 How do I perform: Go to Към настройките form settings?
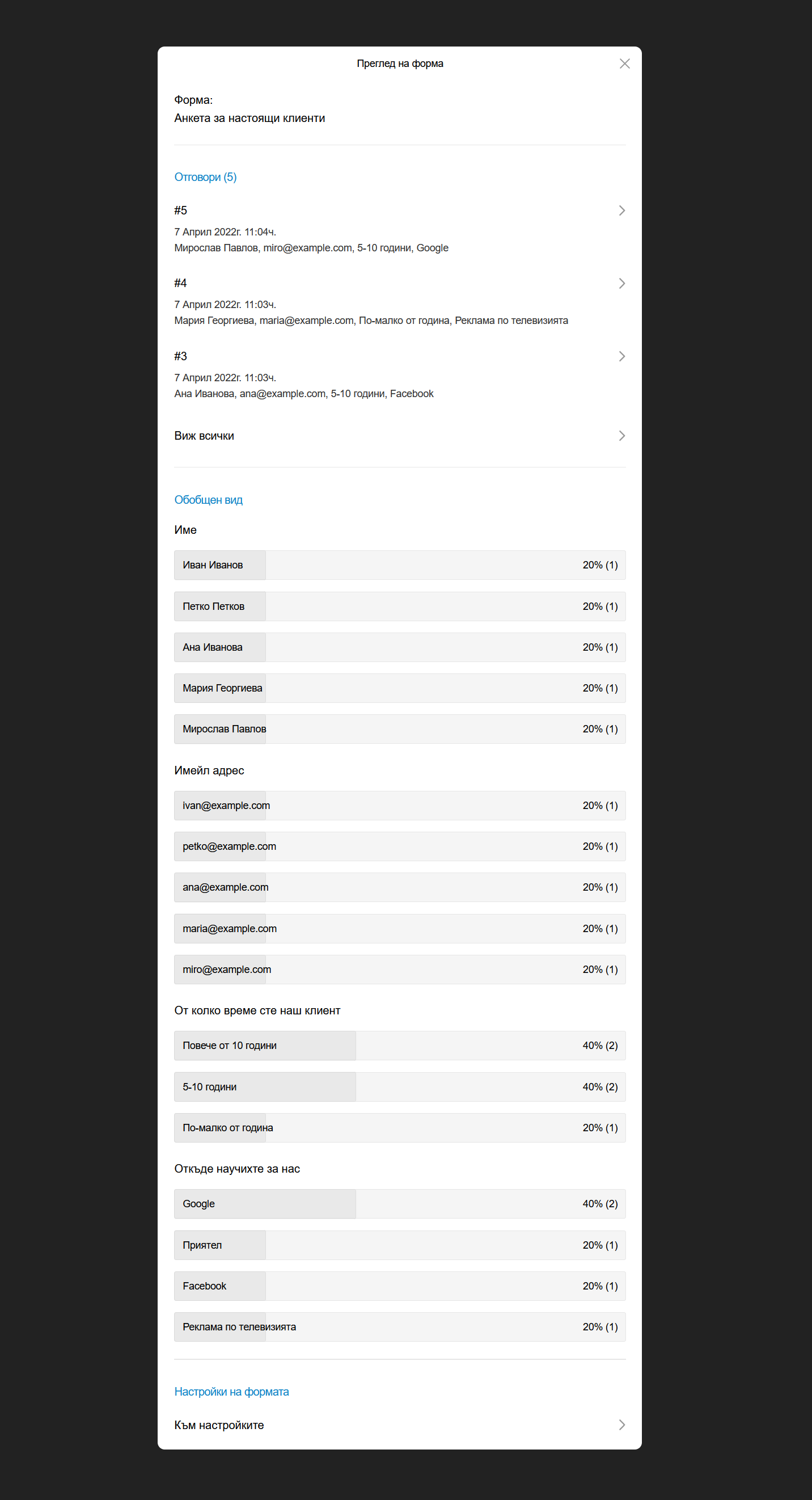click(400, 1425)
